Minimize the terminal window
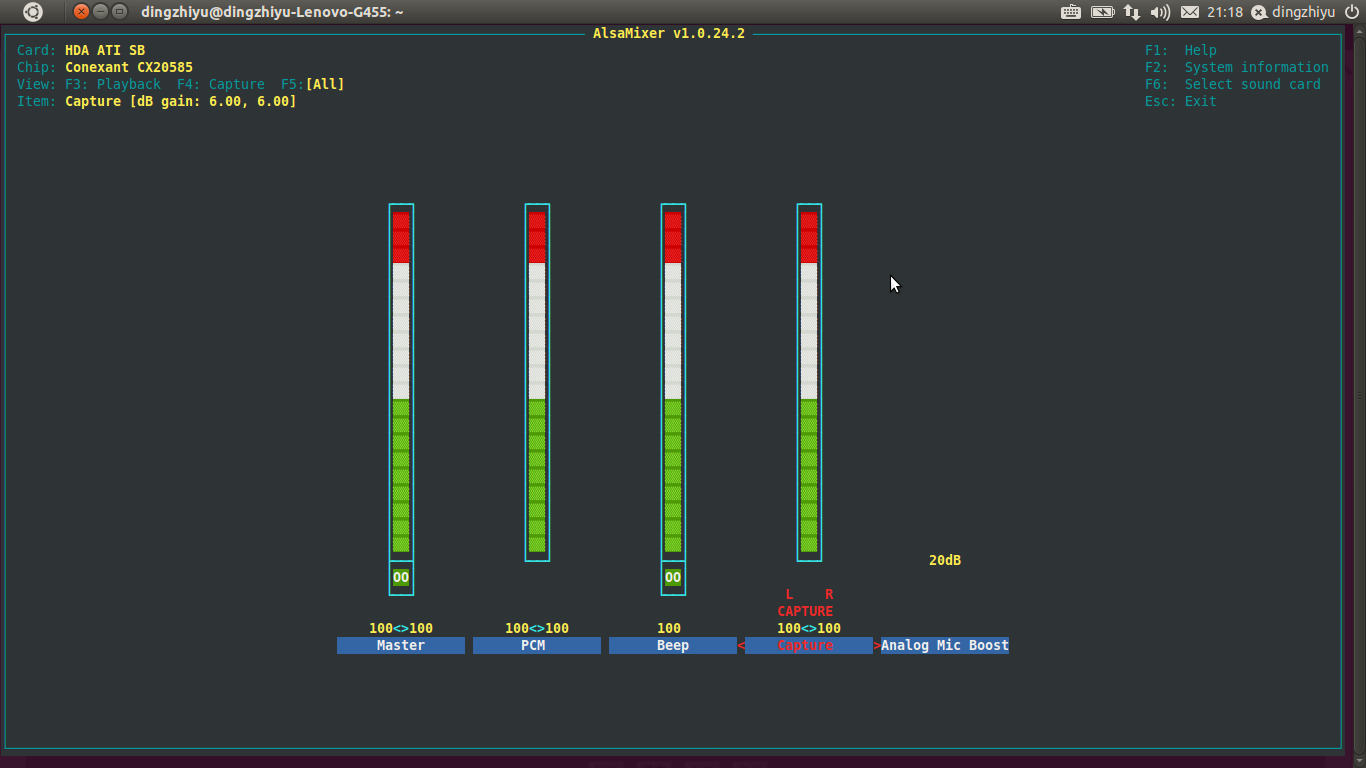Image resolution: width=1366 pixels, height=768 pixels. 101,12
